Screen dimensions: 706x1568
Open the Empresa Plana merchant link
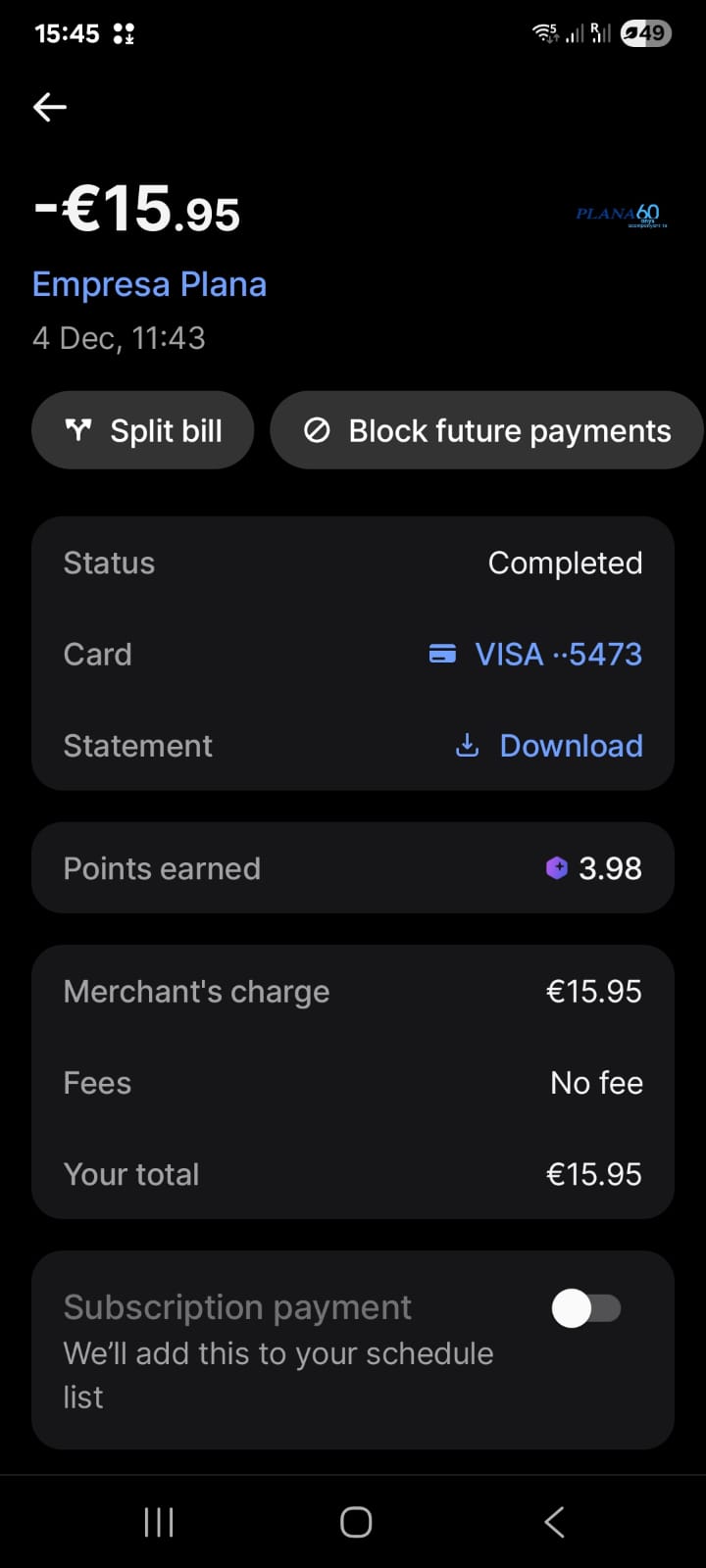tap(149, 284)
